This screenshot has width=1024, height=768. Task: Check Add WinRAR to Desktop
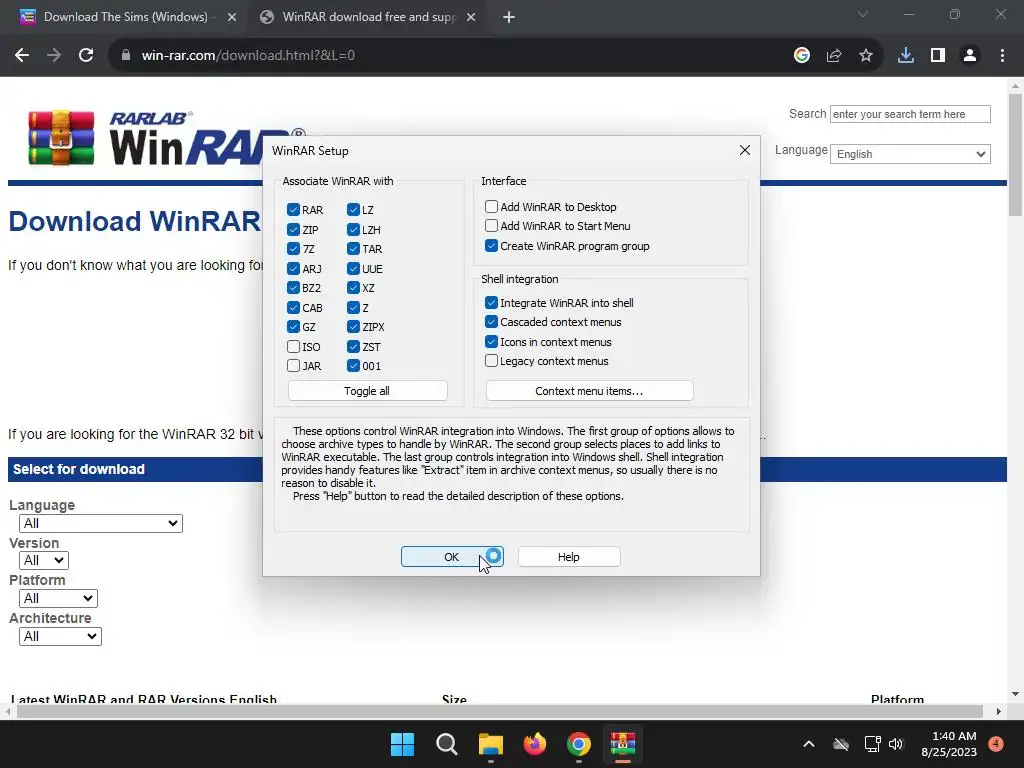[491, 206]
